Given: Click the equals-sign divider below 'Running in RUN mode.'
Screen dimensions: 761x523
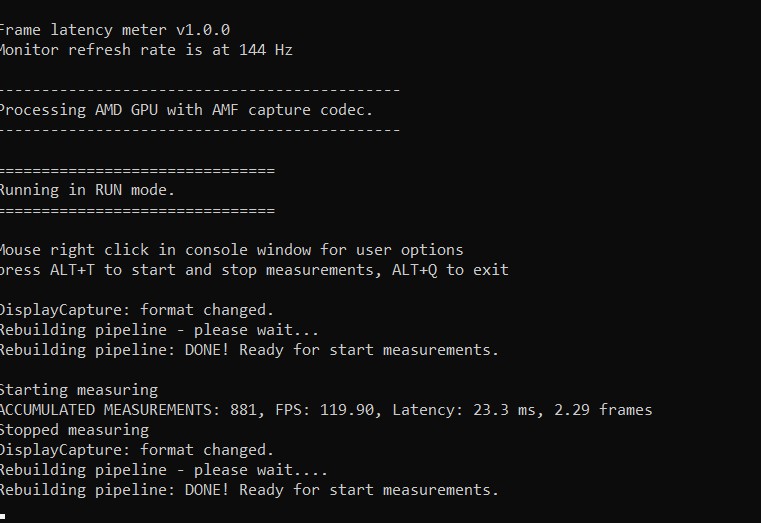Looking at the screenshot, I should [x=137, y=211].
